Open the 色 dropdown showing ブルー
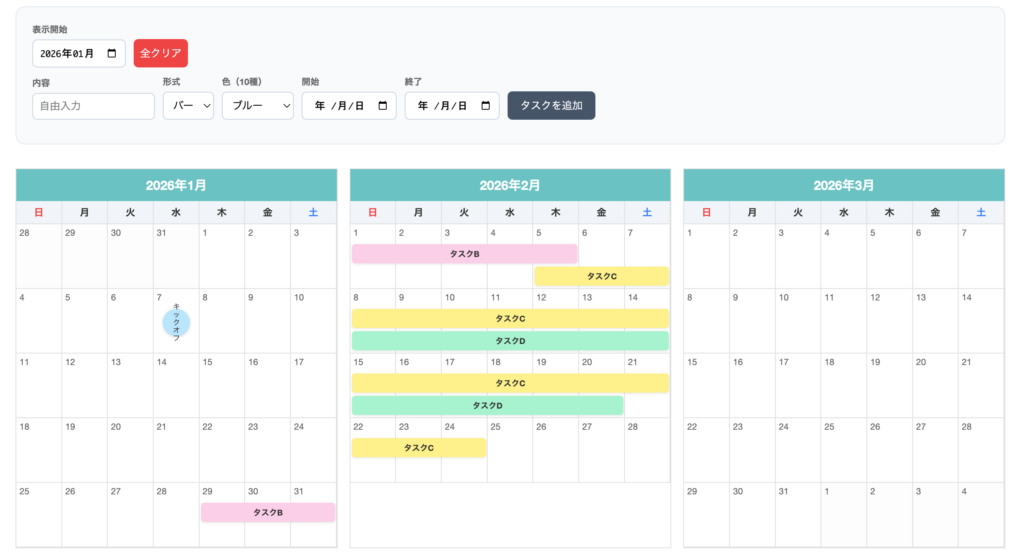The width and height of the screenshot is (1024, 557). (x=257, y=106)
